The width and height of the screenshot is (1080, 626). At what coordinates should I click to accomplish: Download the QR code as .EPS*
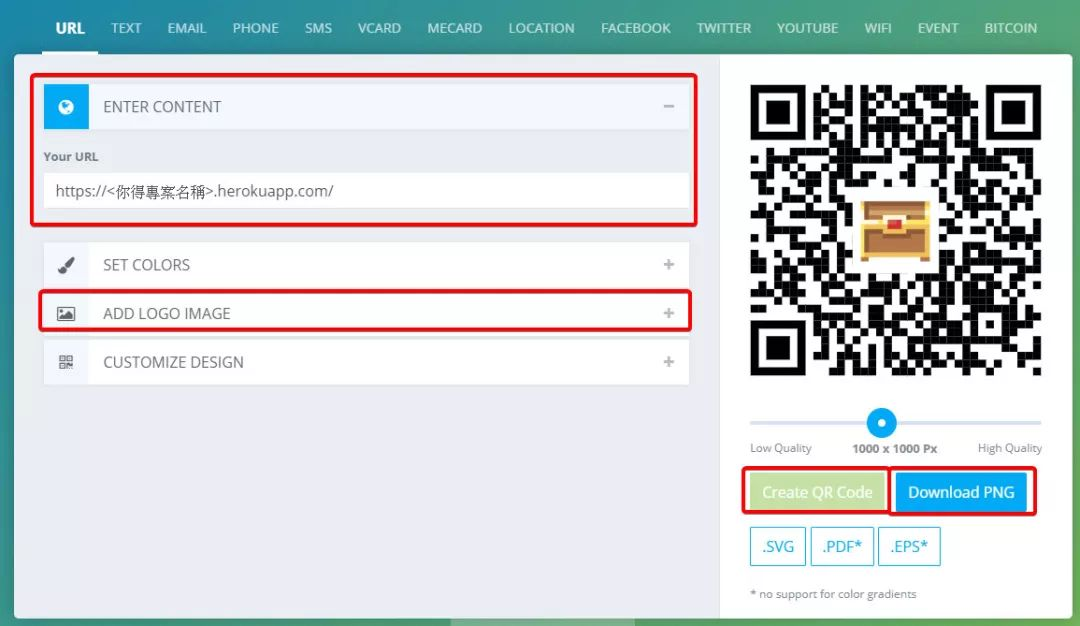coord(909,547)
